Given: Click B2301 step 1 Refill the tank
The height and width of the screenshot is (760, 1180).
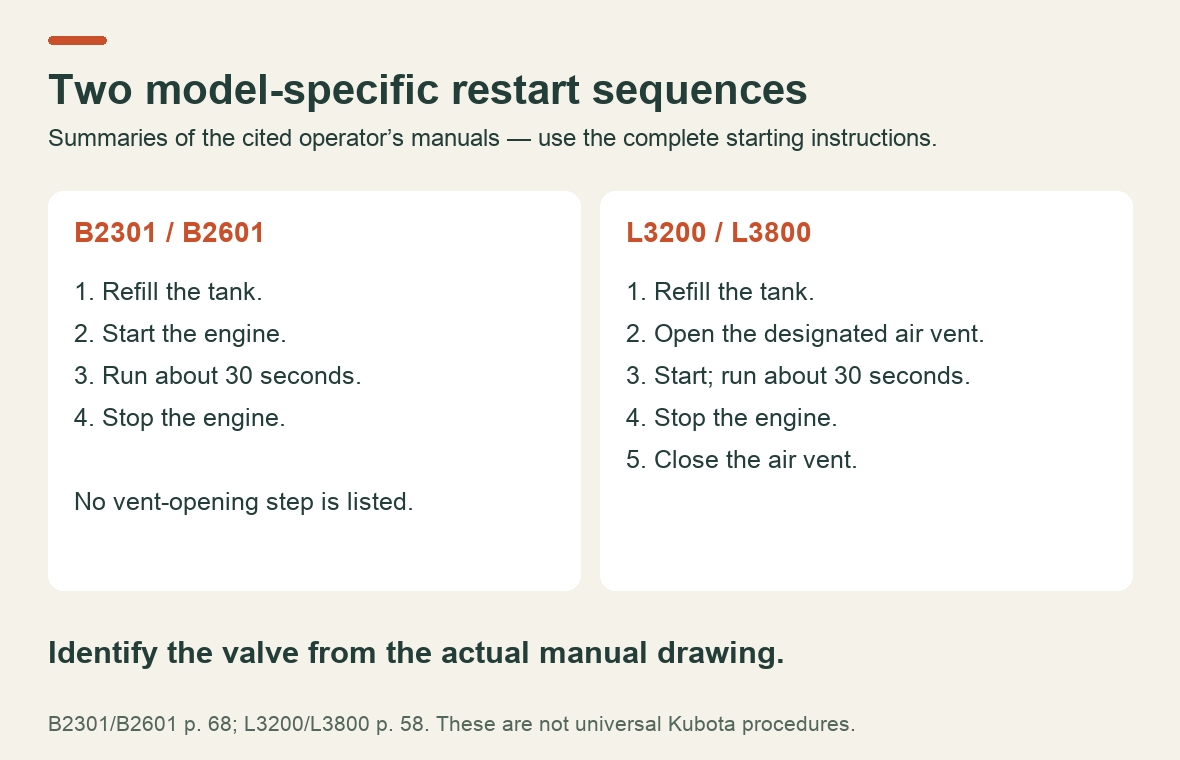Looking at the screenshot, I should (x=169, y=292).
